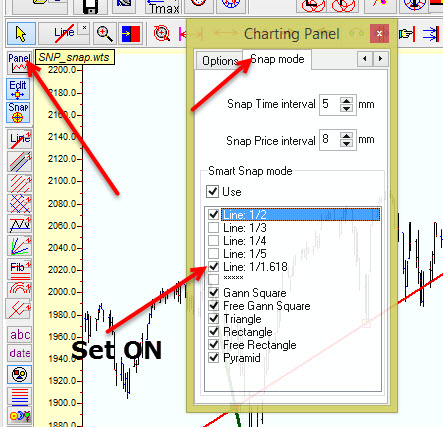443x427 pixels.
Task: Increase Snap Price interval with up arrow
Action: pos(347,136)
